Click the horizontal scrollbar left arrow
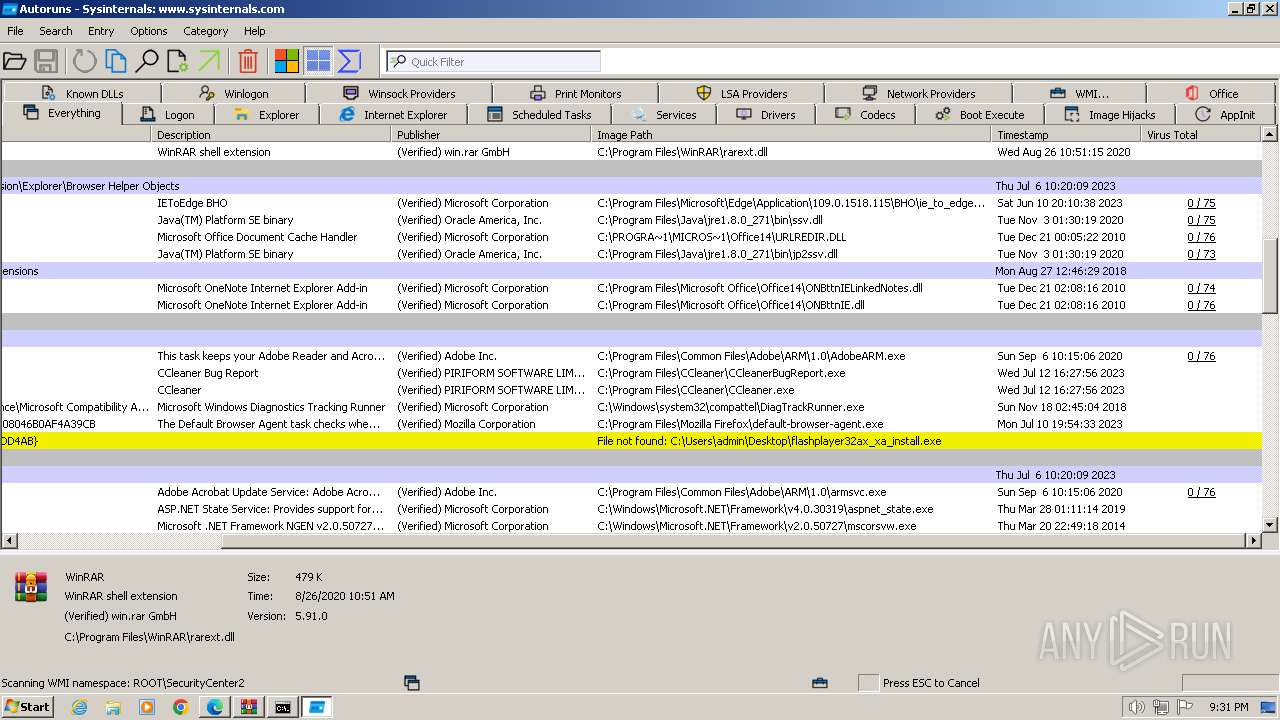Screen dimensions: 1280x720 (x=8, y=541)
